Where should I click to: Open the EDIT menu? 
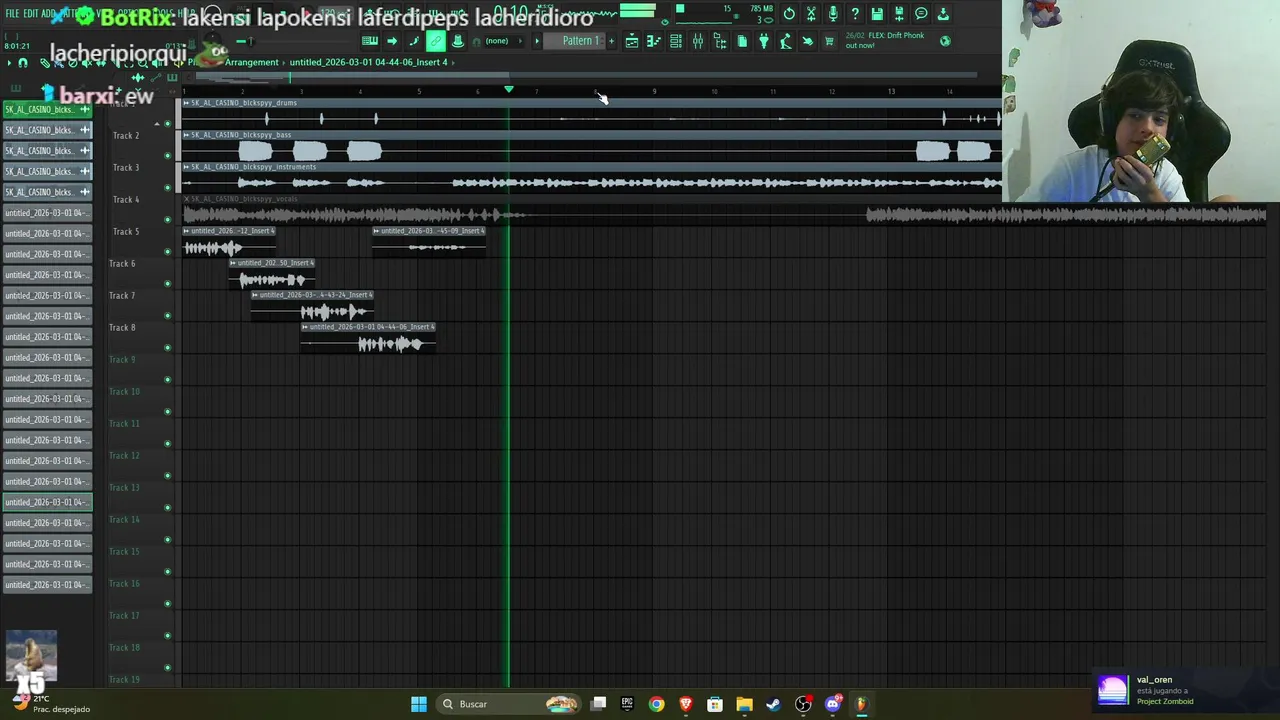[x=31, y=13]
